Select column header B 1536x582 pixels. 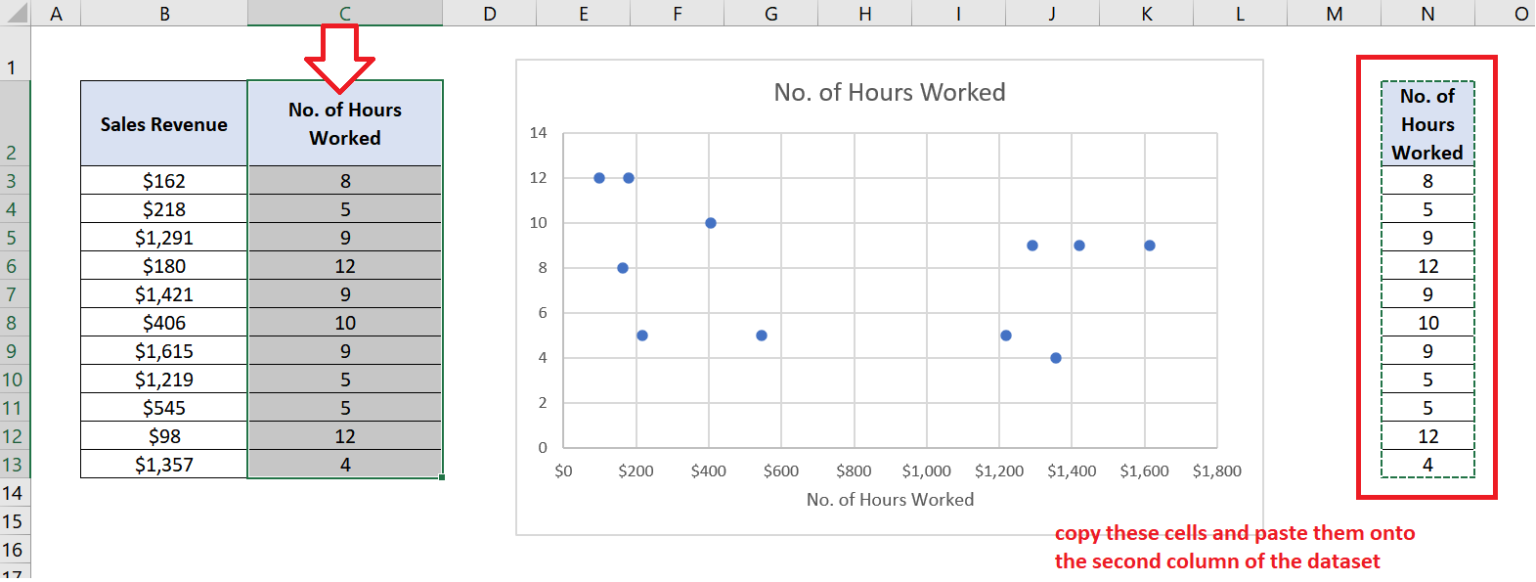[163, 13]
